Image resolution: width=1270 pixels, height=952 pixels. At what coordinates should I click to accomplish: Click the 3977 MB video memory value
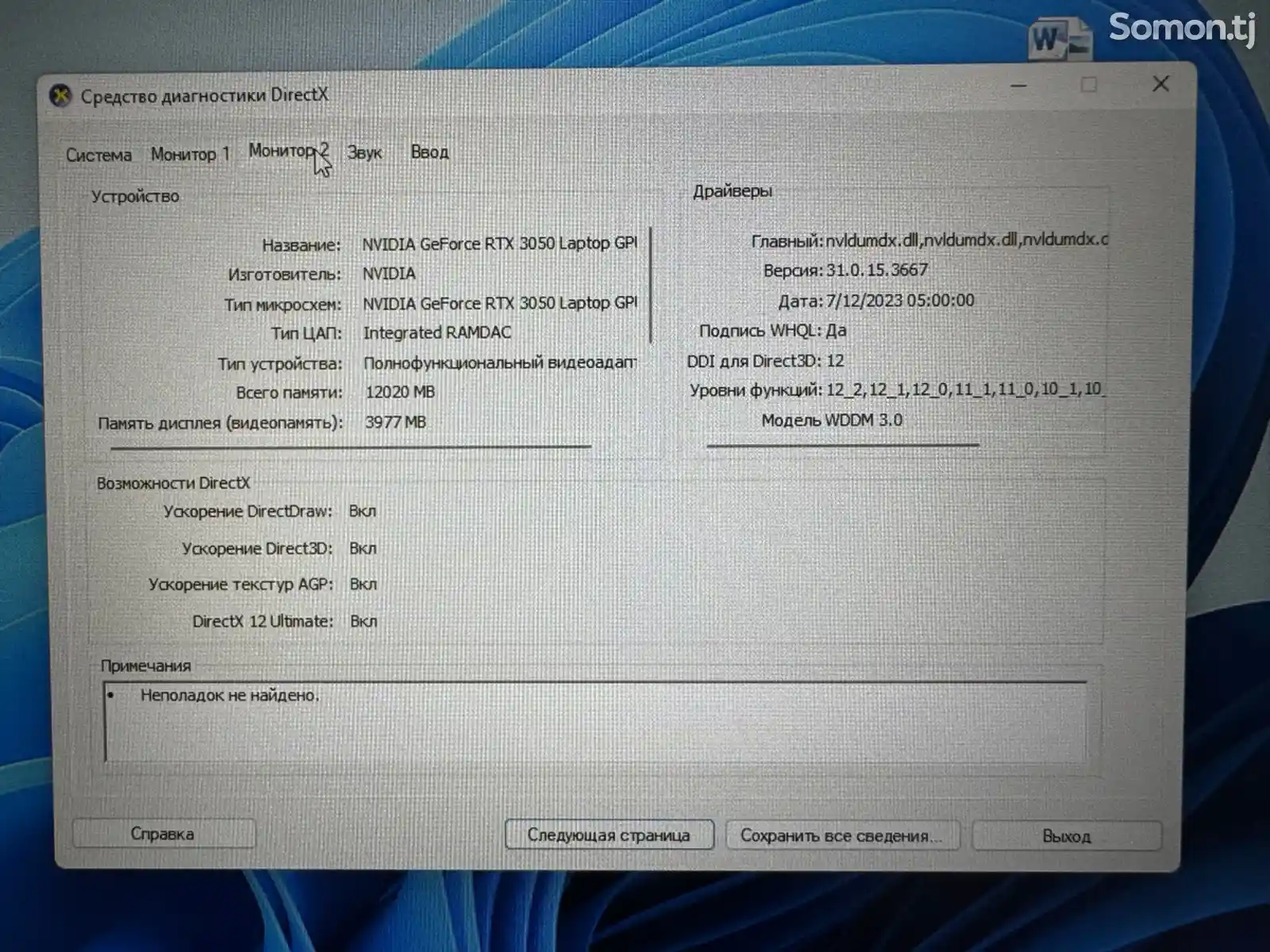pos(395,422)
